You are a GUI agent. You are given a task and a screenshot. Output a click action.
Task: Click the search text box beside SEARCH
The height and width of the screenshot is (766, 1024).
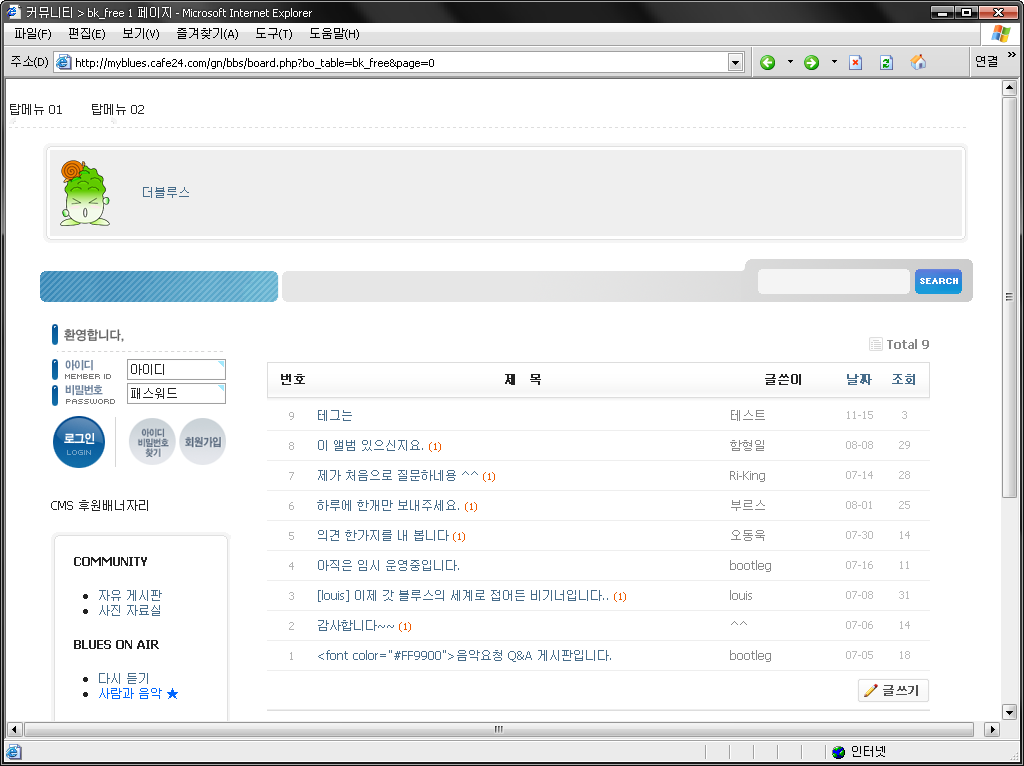point(833,281)
